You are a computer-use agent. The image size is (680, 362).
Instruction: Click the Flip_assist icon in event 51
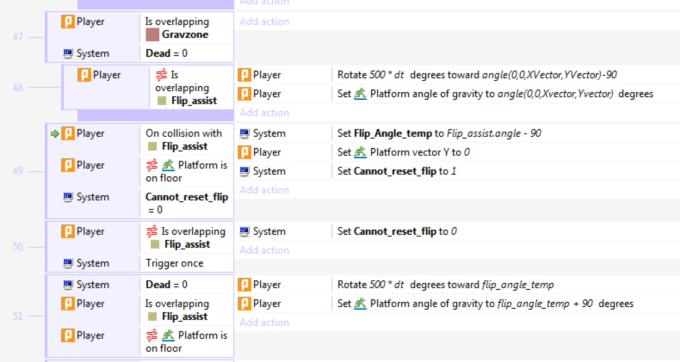pyautogui.click(x=152, y=317)
